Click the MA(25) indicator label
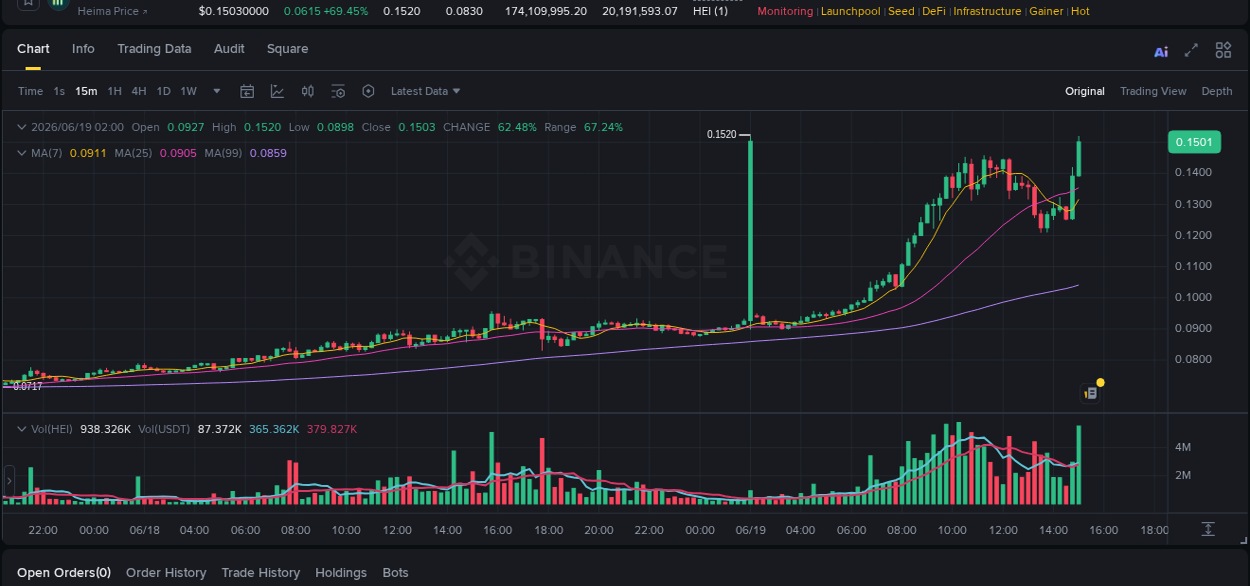Image resolution: width=1250 pixels, height=586 pixels. click(133, 153)
